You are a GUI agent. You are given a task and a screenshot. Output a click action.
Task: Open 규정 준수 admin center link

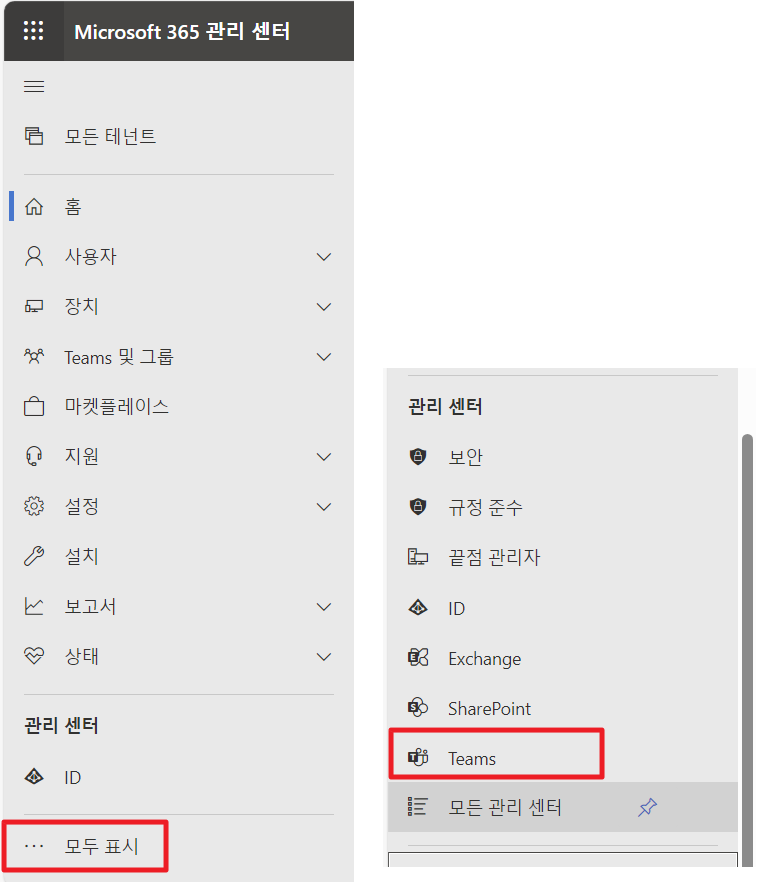click(485, 507)
